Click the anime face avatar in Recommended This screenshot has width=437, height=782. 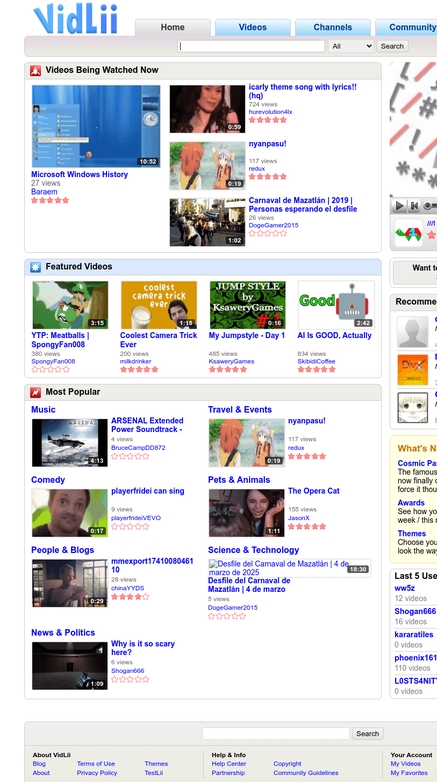click(413, 408)
